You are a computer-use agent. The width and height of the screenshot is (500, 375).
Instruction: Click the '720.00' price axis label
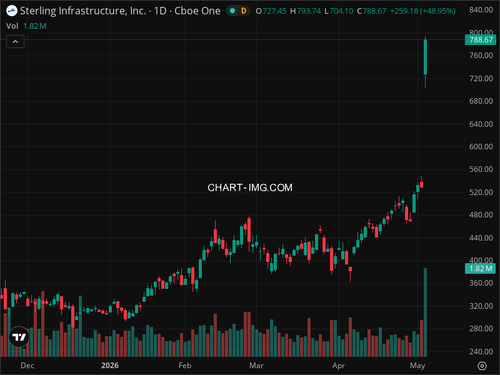point(481,79)
